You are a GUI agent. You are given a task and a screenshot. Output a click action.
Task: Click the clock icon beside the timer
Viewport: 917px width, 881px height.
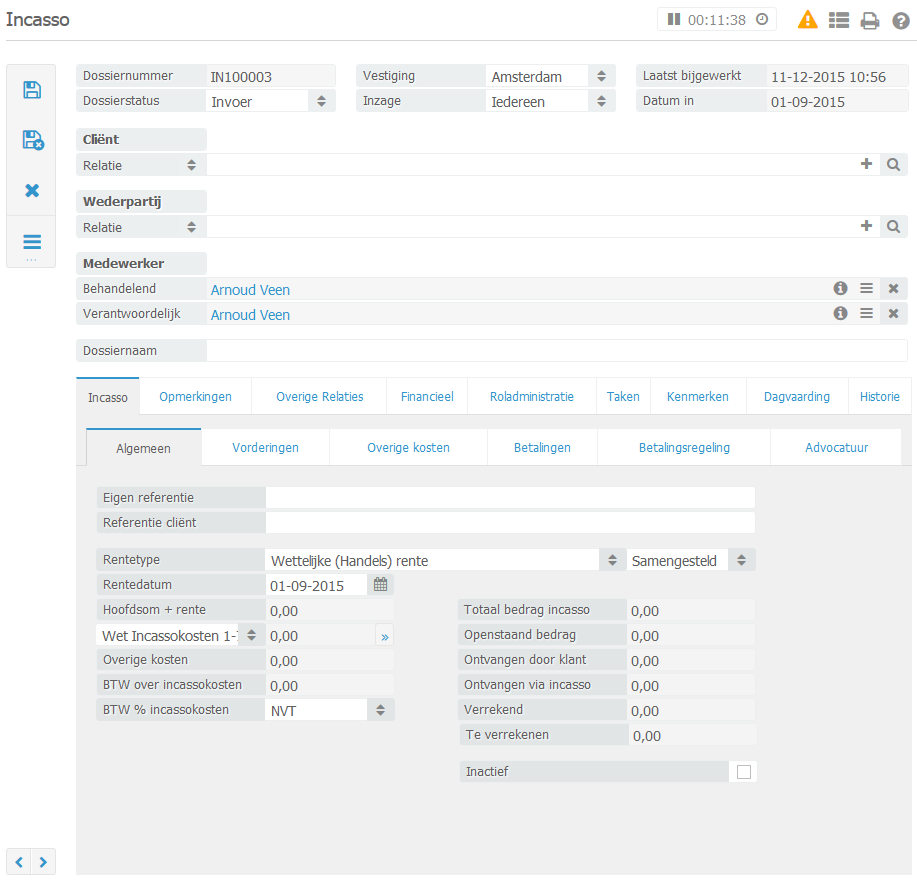(x=762, y=19)
